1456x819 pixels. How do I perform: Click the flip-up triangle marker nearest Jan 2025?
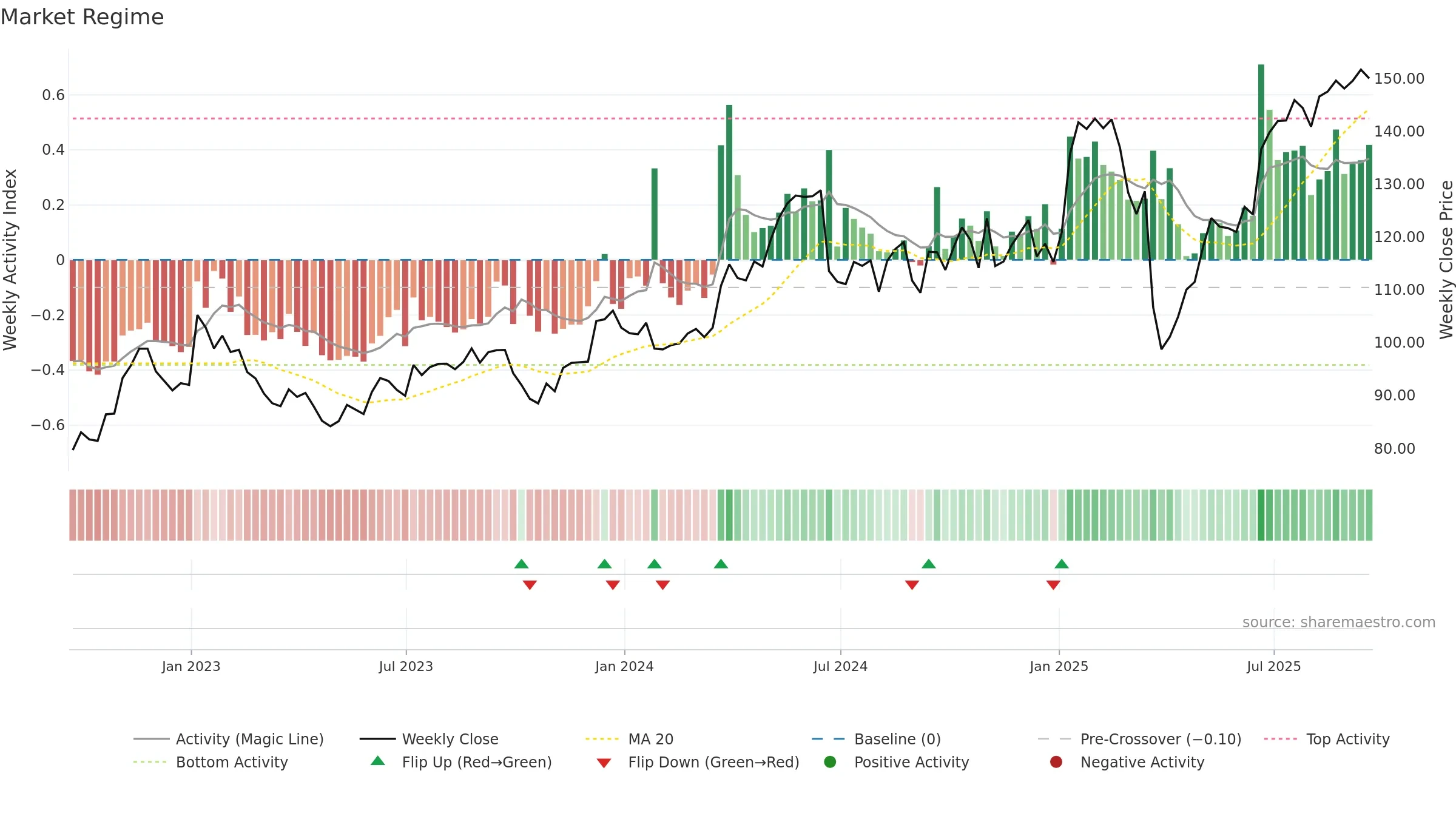point(1061,564)
